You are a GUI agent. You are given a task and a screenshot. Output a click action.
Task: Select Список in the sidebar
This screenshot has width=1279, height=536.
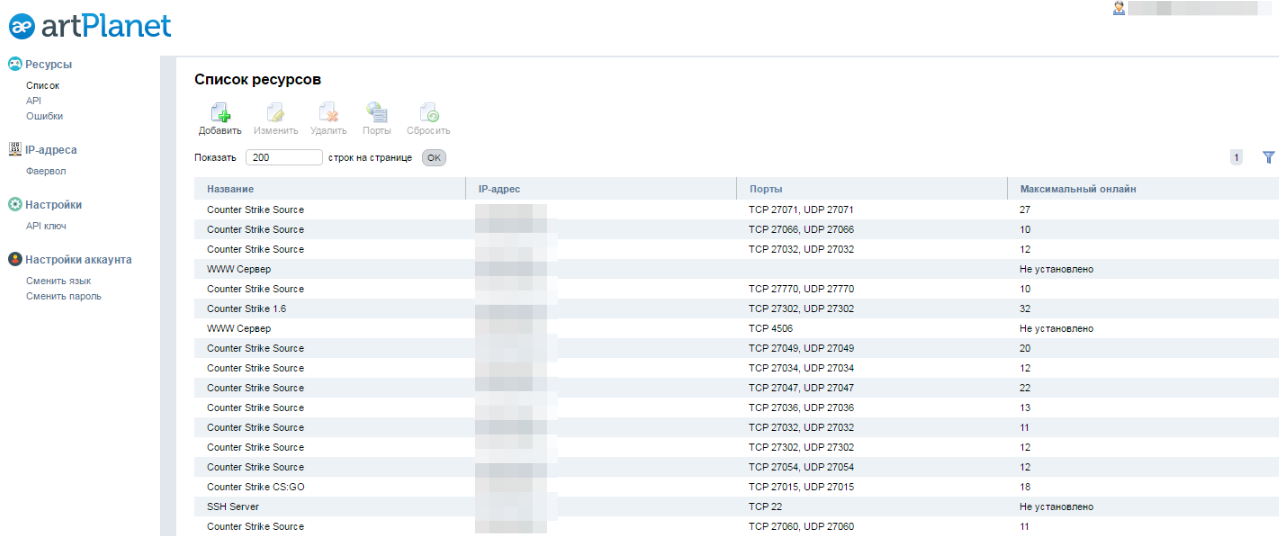click(x=43, y=85)
